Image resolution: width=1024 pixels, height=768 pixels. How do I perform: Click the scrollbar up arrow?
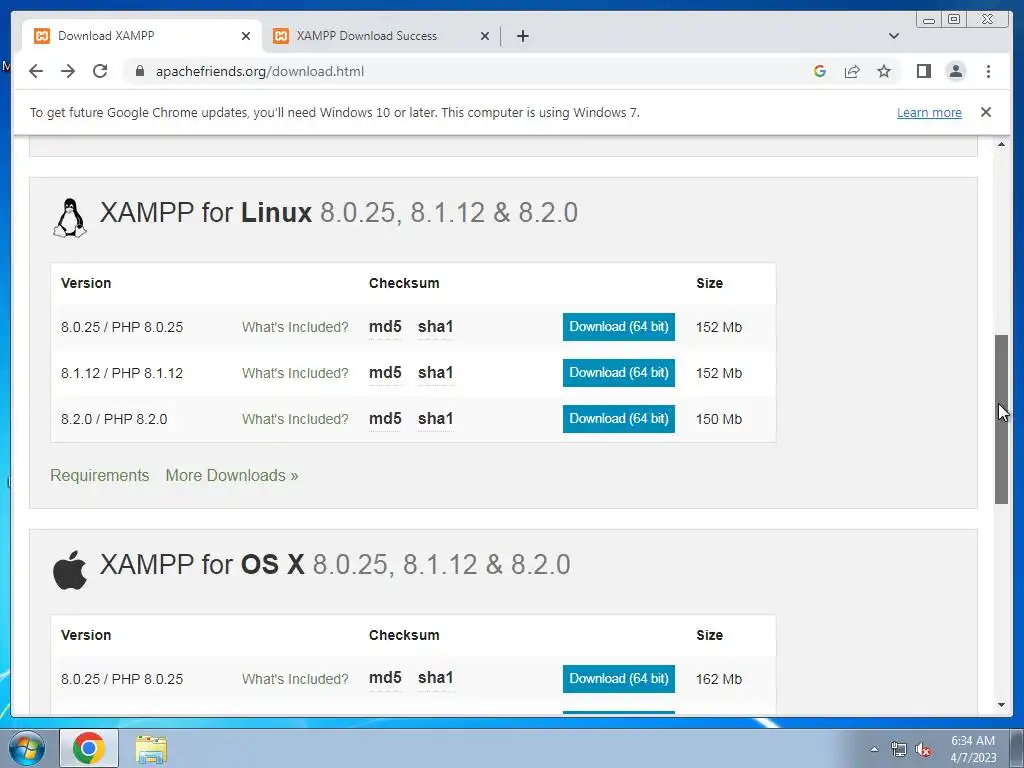tap(1001, 144)
